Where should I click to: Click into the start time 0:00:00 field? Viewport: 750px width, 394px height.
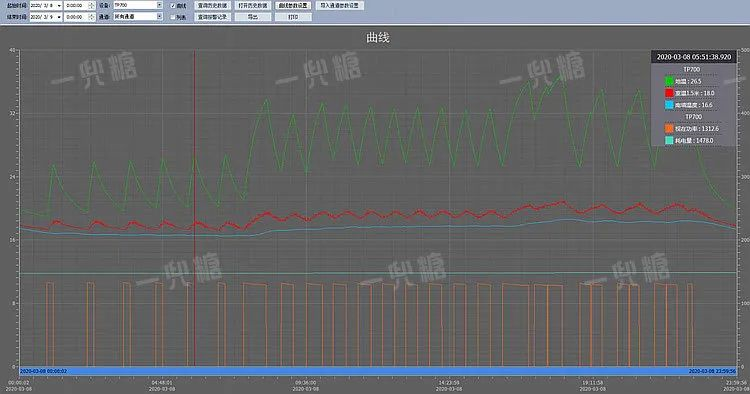click(77, 5)
